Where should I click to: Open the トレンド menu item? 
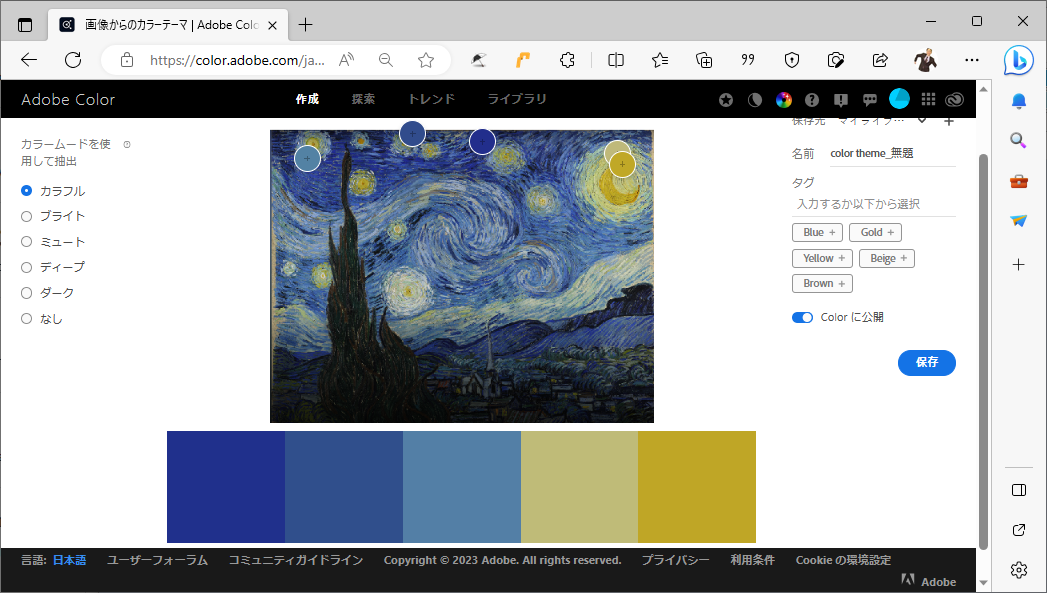pyautogui.click(x=430, y=99)
